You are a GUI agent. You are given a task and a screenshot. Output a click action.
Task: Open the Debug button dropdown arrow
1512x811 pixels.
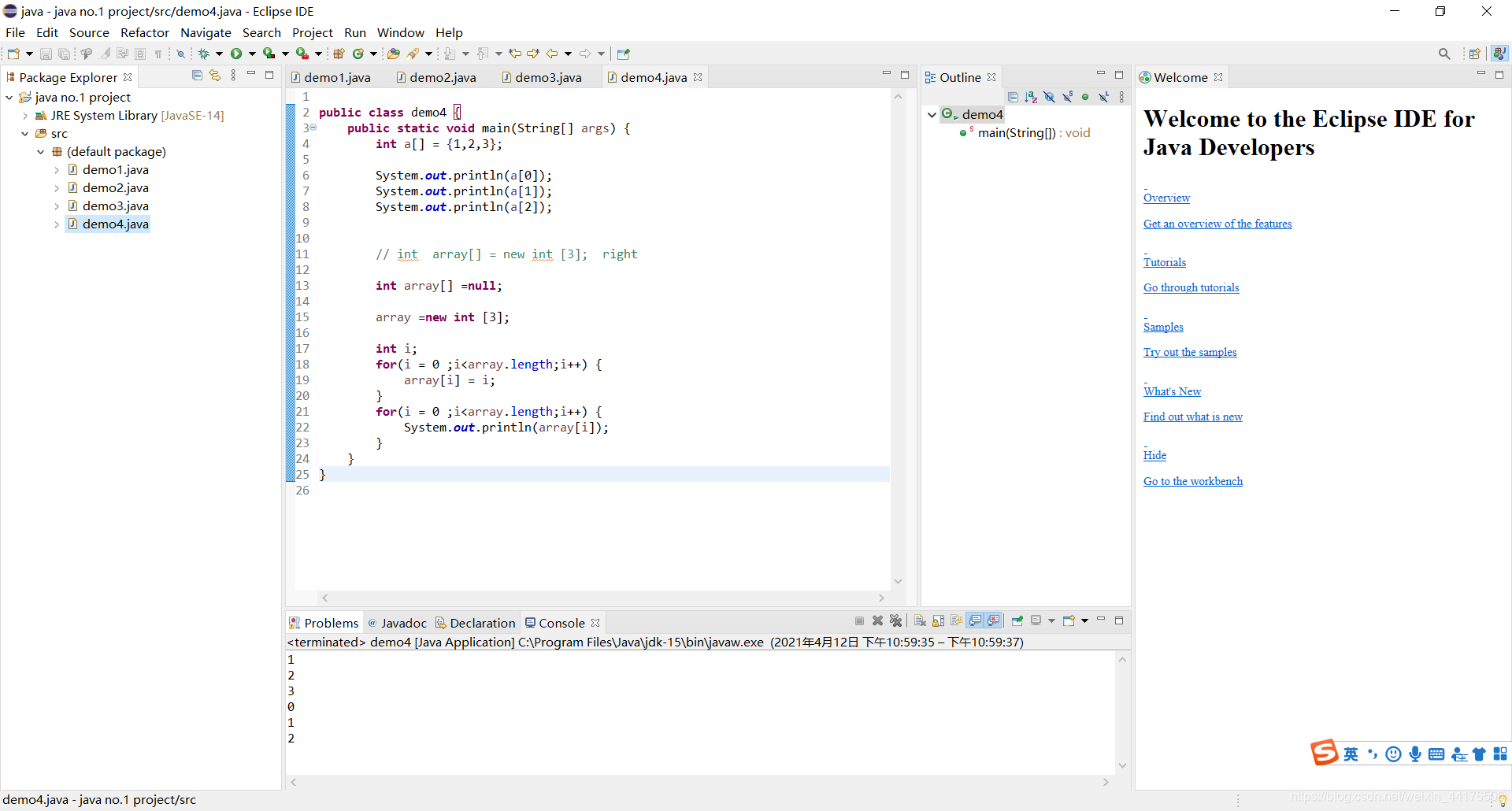(x=219, y=54)
